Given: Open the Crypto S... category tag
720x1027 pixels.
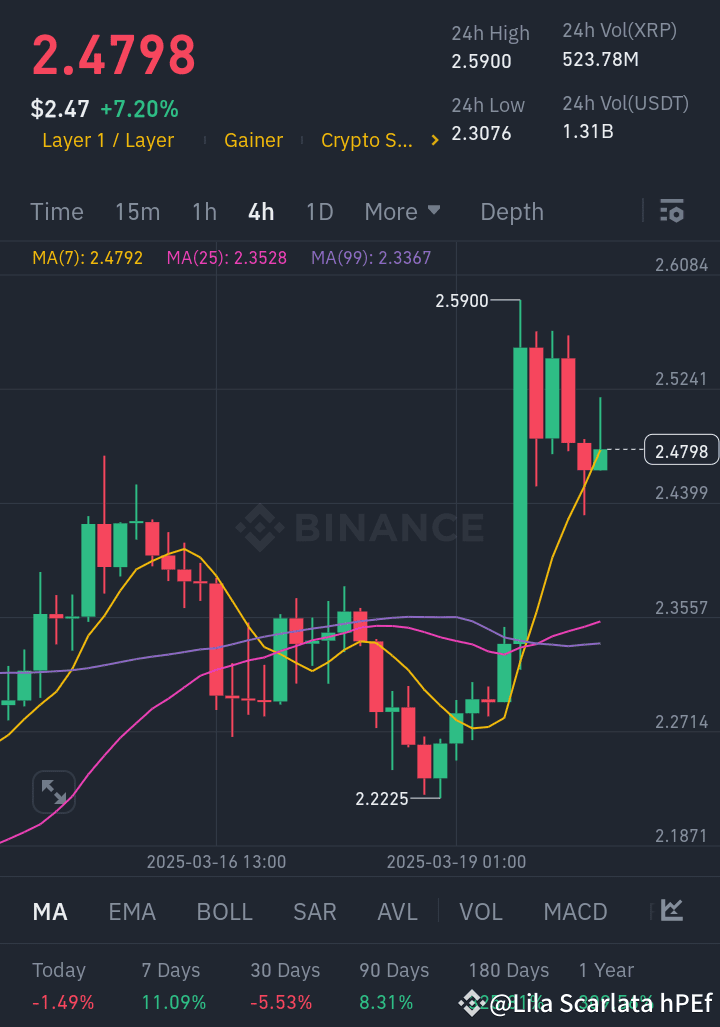Looking at the screenshot, I should tap(366, 141).
